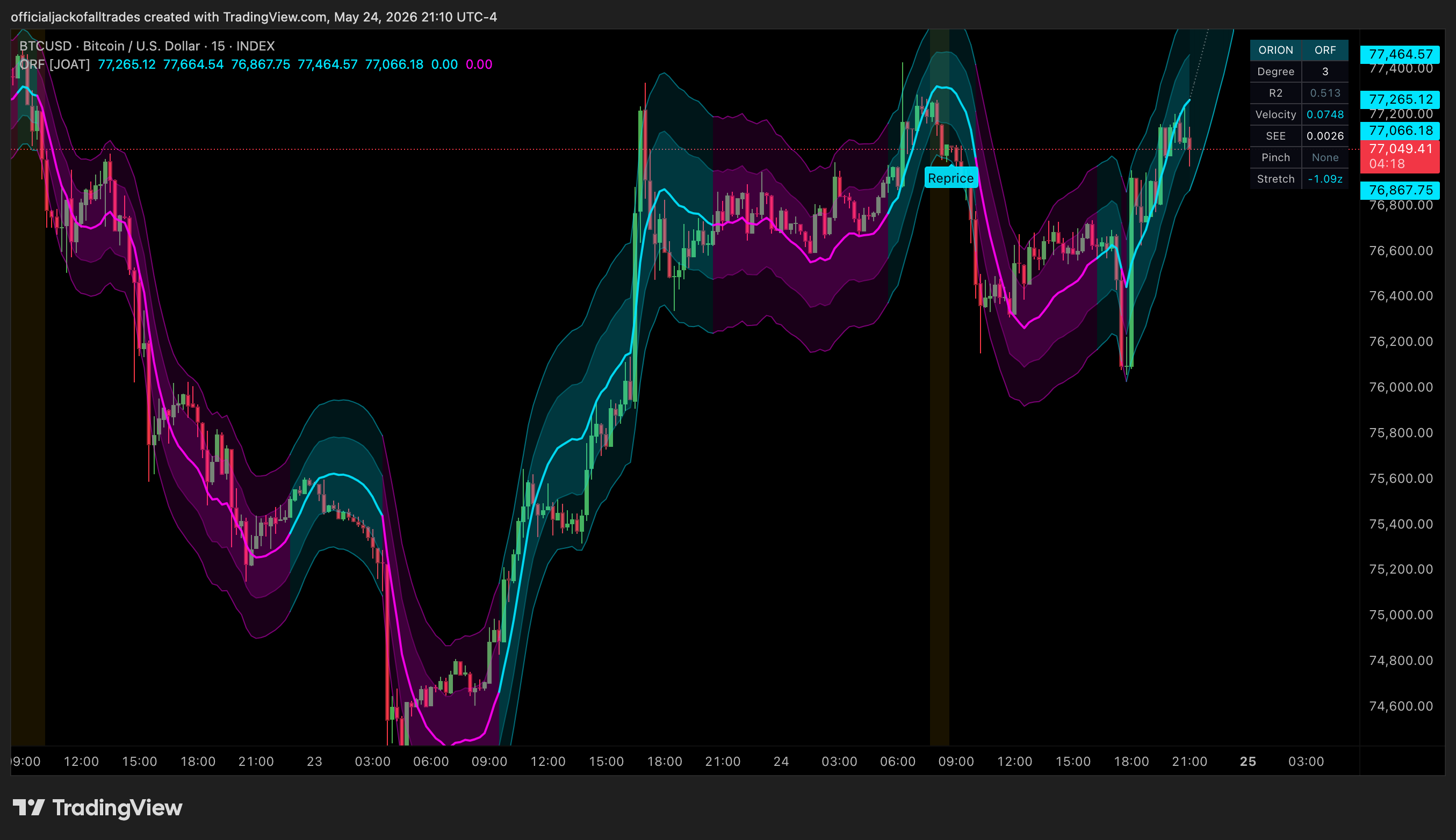The height and width of the screenshot is (840, 1456).
Task: Click the 76,000.00 price scale tick
Action: tap(1401, 387)
